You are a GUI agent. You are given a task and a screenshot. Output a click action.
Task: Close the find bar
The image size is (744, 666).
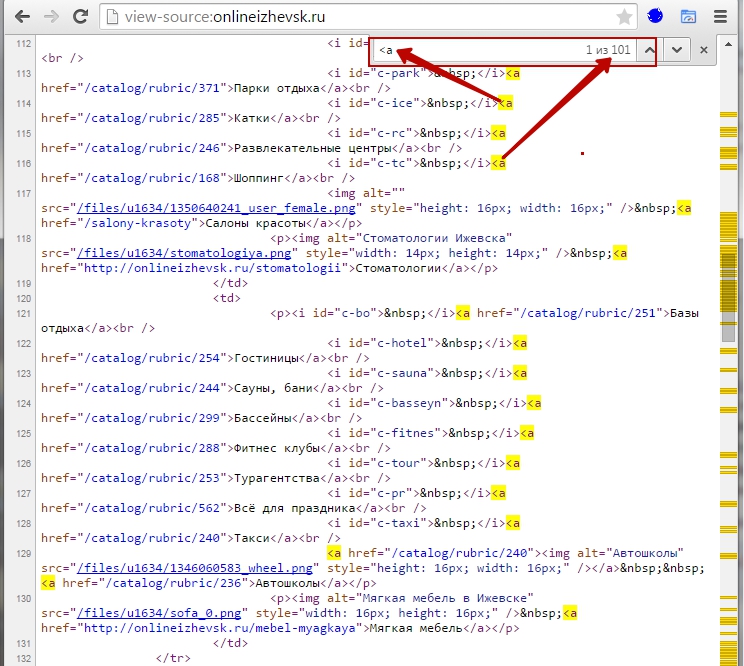tap(704, 50)
